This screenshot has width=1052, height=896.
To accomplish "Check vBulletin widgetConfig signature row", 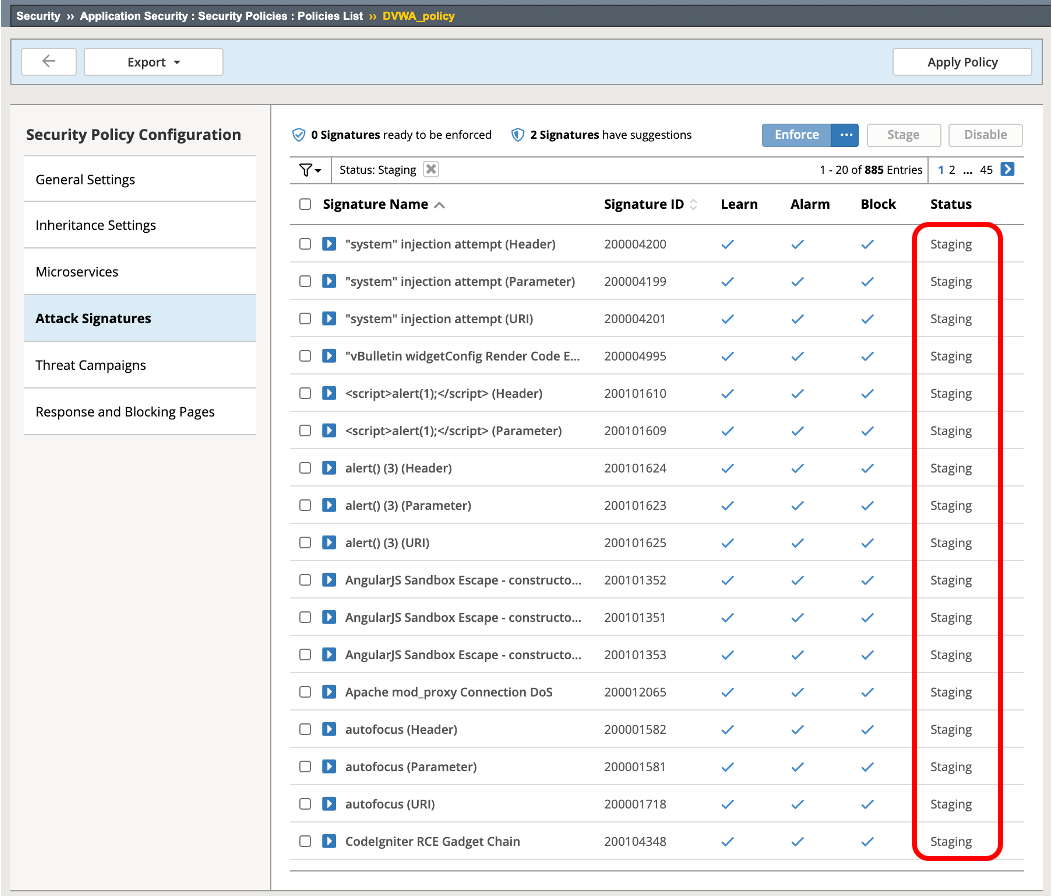I will (x=305, y=356).
